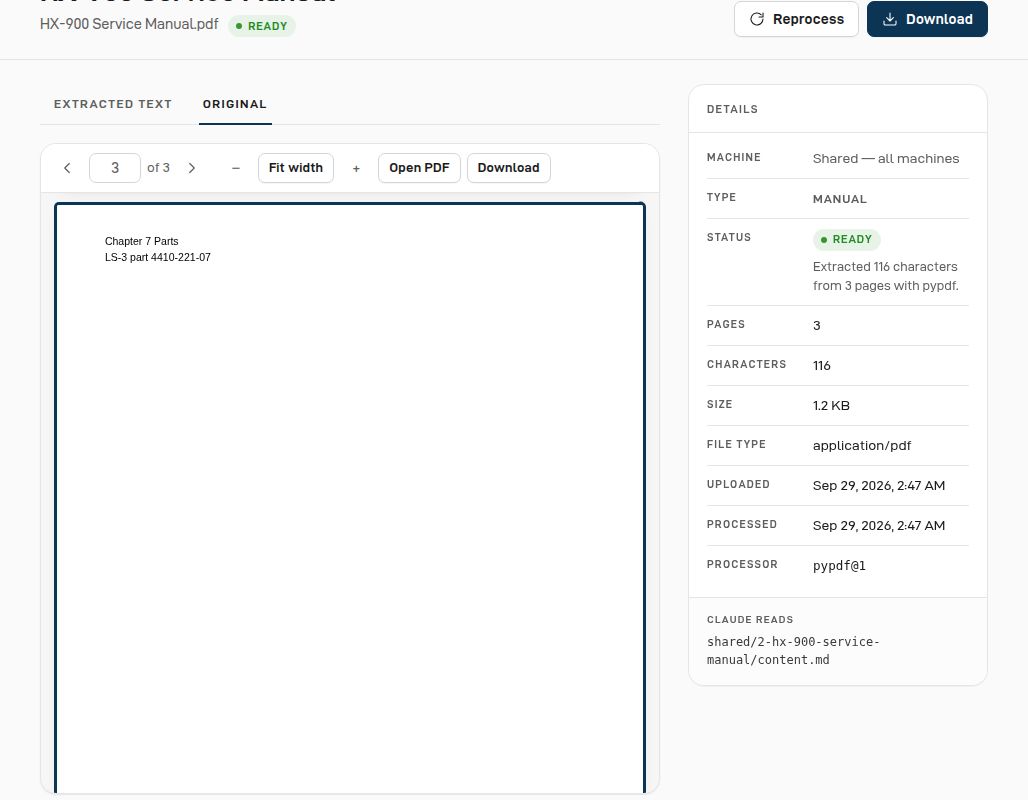
Task: Click the 'Chapter 7 Parts' text in the PDF
Action: pyautogui.click(x=142, y=241)
